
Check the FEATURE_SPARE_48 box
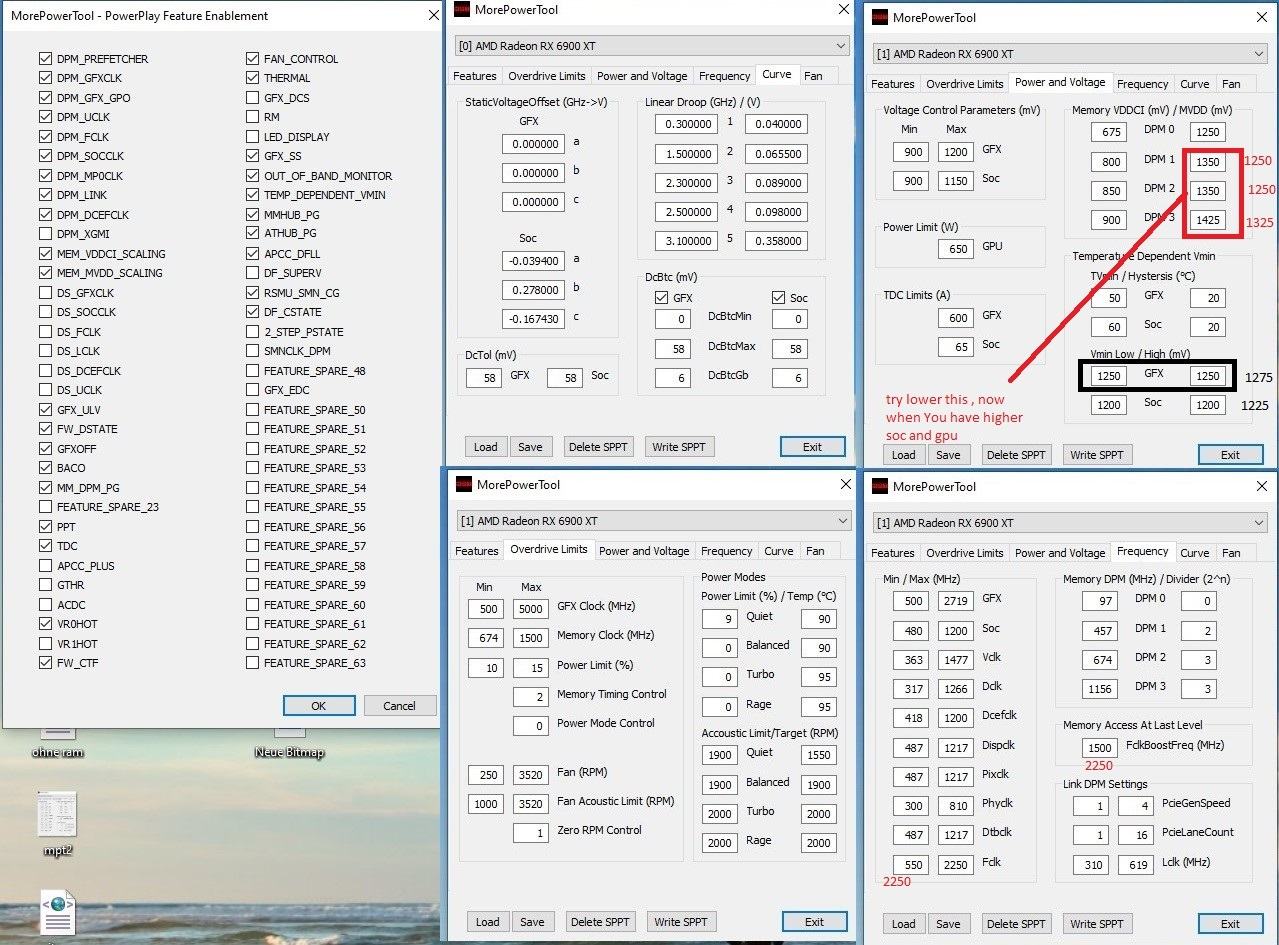pyautogui.click(x=252, y=371)
